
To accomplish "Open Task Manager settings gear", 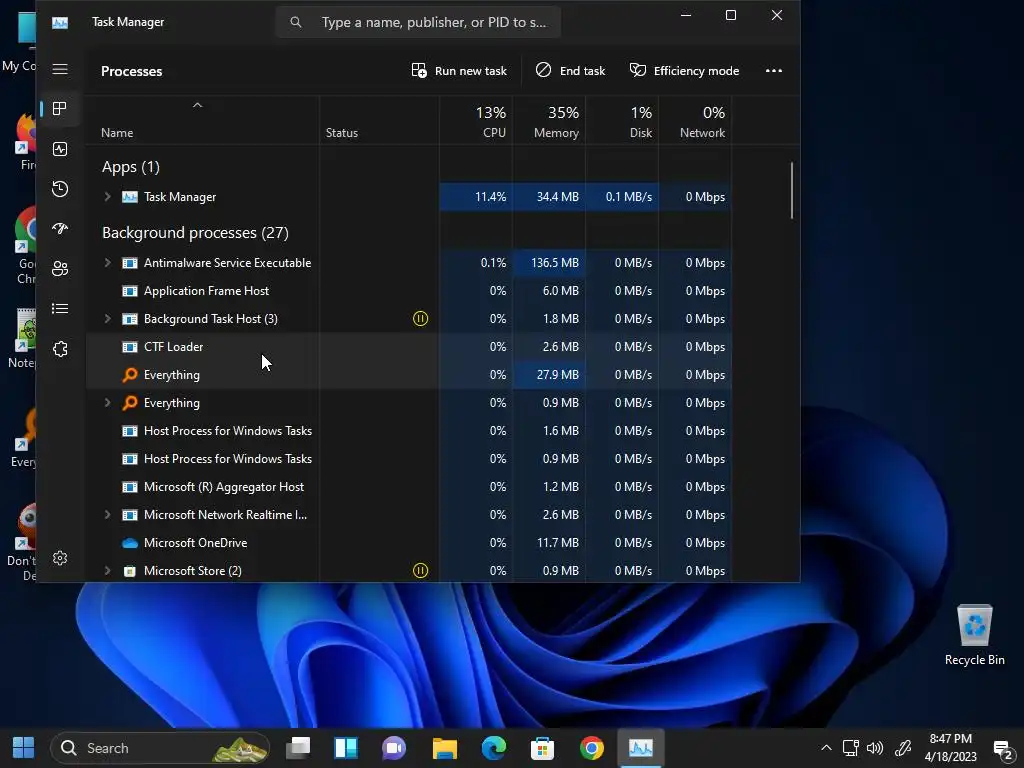I will coord(60,558).
